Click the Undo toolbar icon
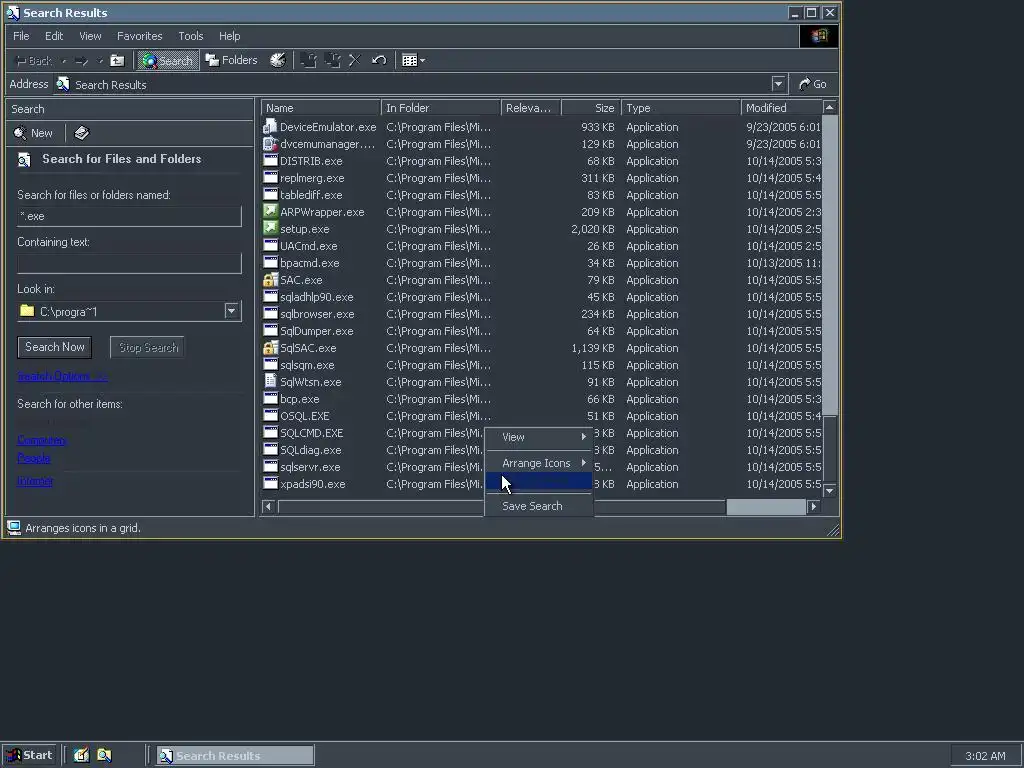This screenshot has width=1024, height=768. 379,61
